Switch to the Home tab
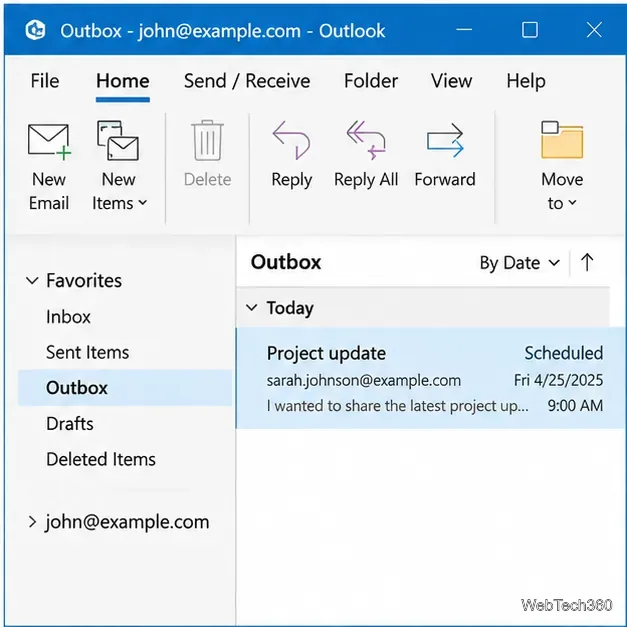This screenshot has height=627, width=627. [x=123, y=81]
